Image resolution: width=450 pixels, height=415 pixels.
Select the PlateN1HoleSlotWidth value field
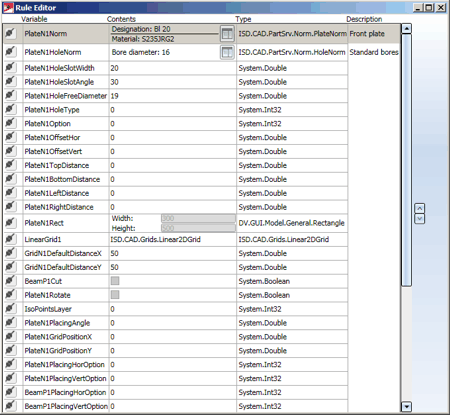(172, 68)
